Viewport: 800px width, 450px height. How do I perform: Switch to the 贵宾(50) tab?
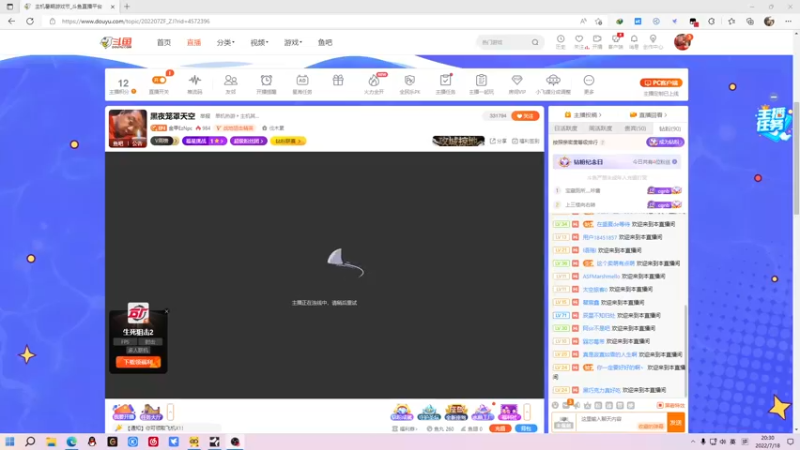(635, 129)
